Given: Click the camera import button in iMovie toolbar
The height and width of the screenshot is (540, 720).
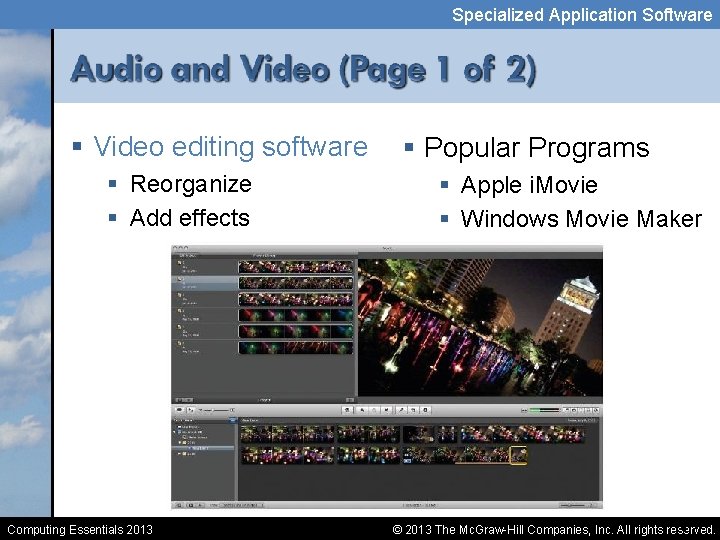Looking at the screenshot, I should tap(179, 410).
